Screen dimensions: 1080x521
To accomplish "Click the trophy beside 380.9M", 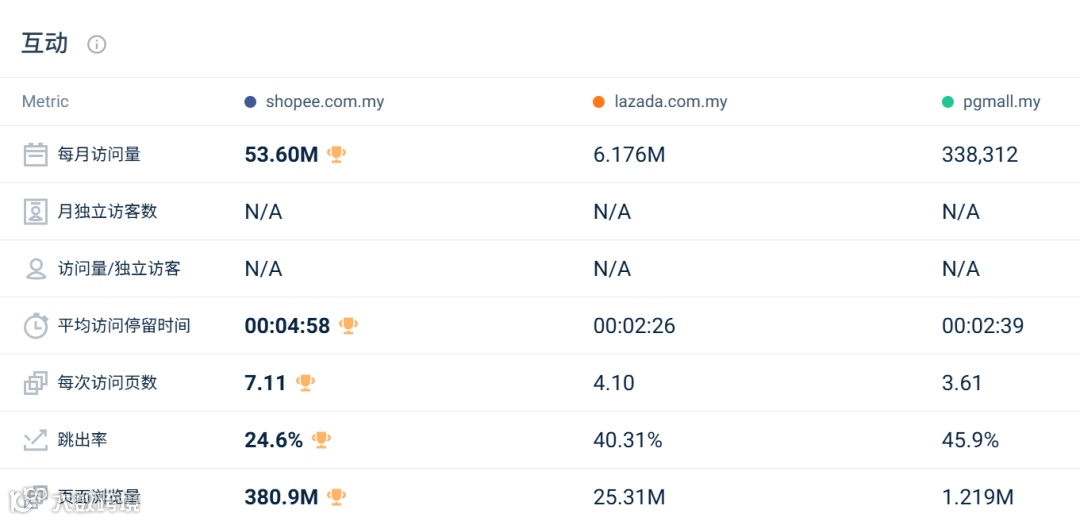I will (x=337, y=497).
